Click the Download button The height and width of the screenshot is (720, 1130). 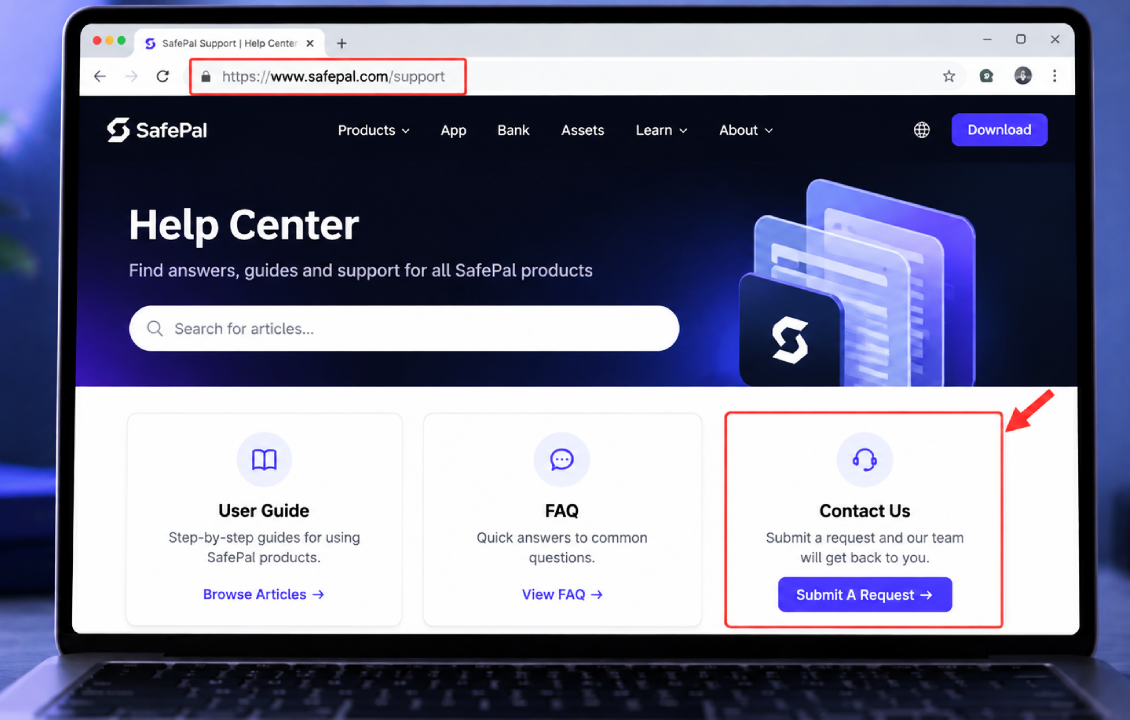[x=1000, y=130]
